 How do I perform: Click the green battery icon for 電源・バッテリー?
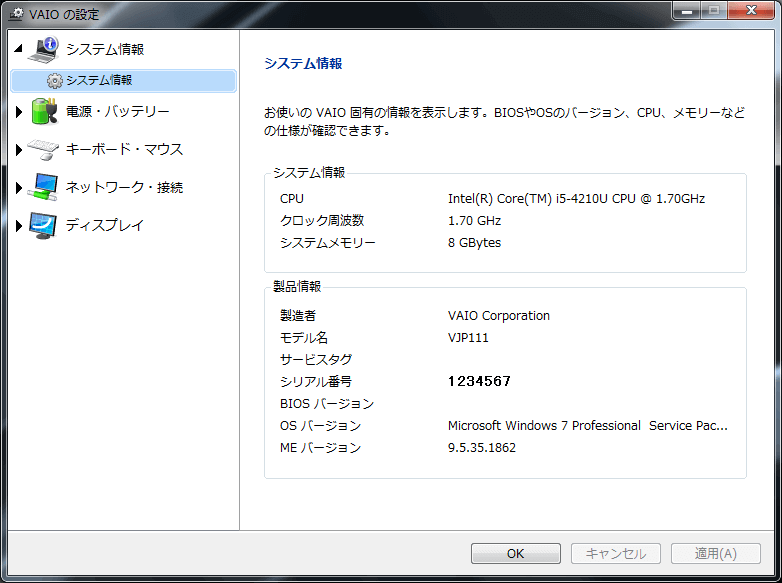(44, 111)
